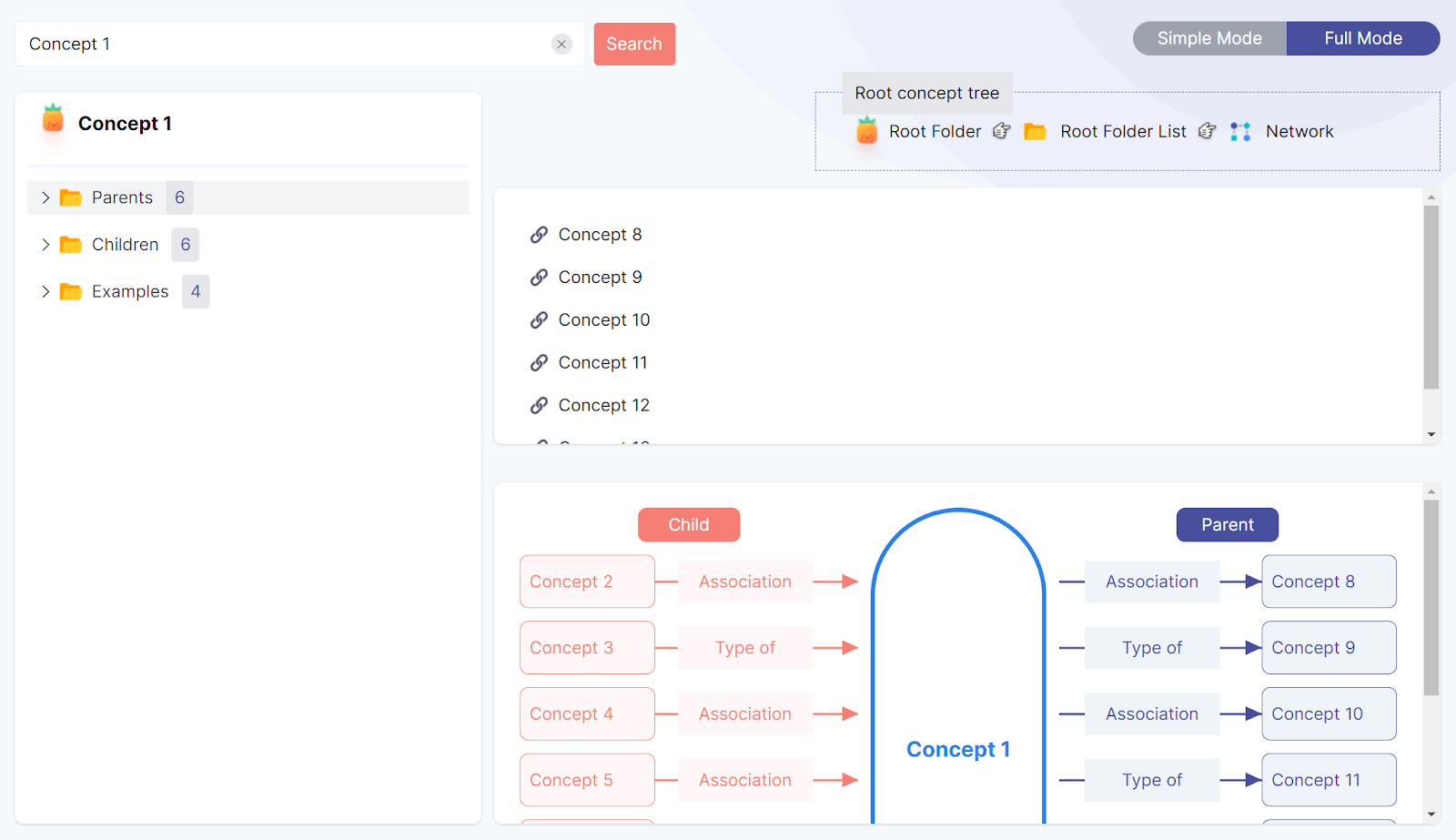Open Concept 11 in the list panel
The width and height of the screenshot is (1456, 840).
click(x=602, y=363)
